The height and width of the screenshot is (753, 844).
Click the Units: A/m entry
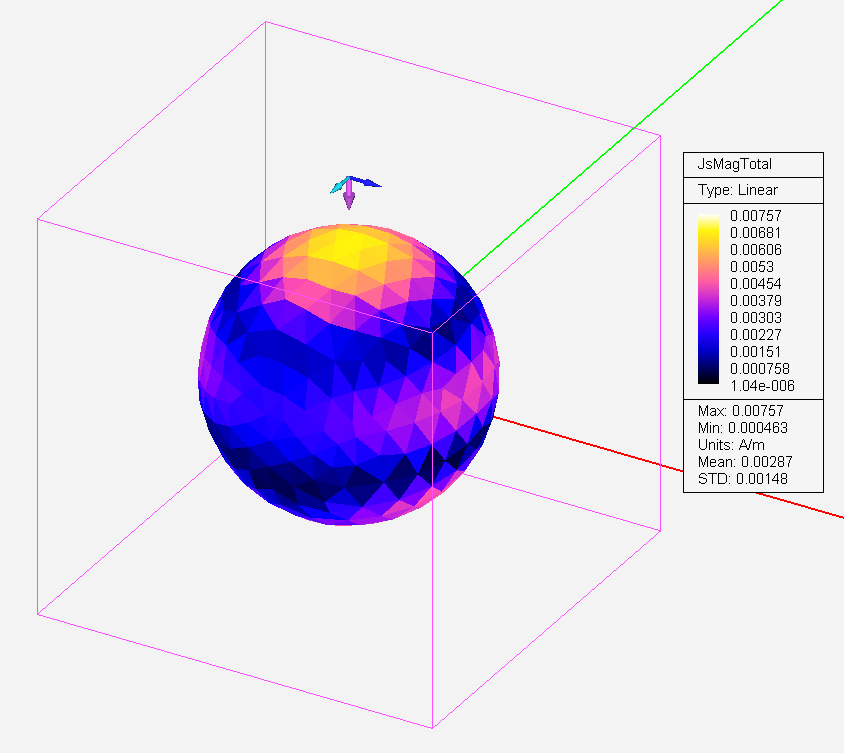pos(731,445)
